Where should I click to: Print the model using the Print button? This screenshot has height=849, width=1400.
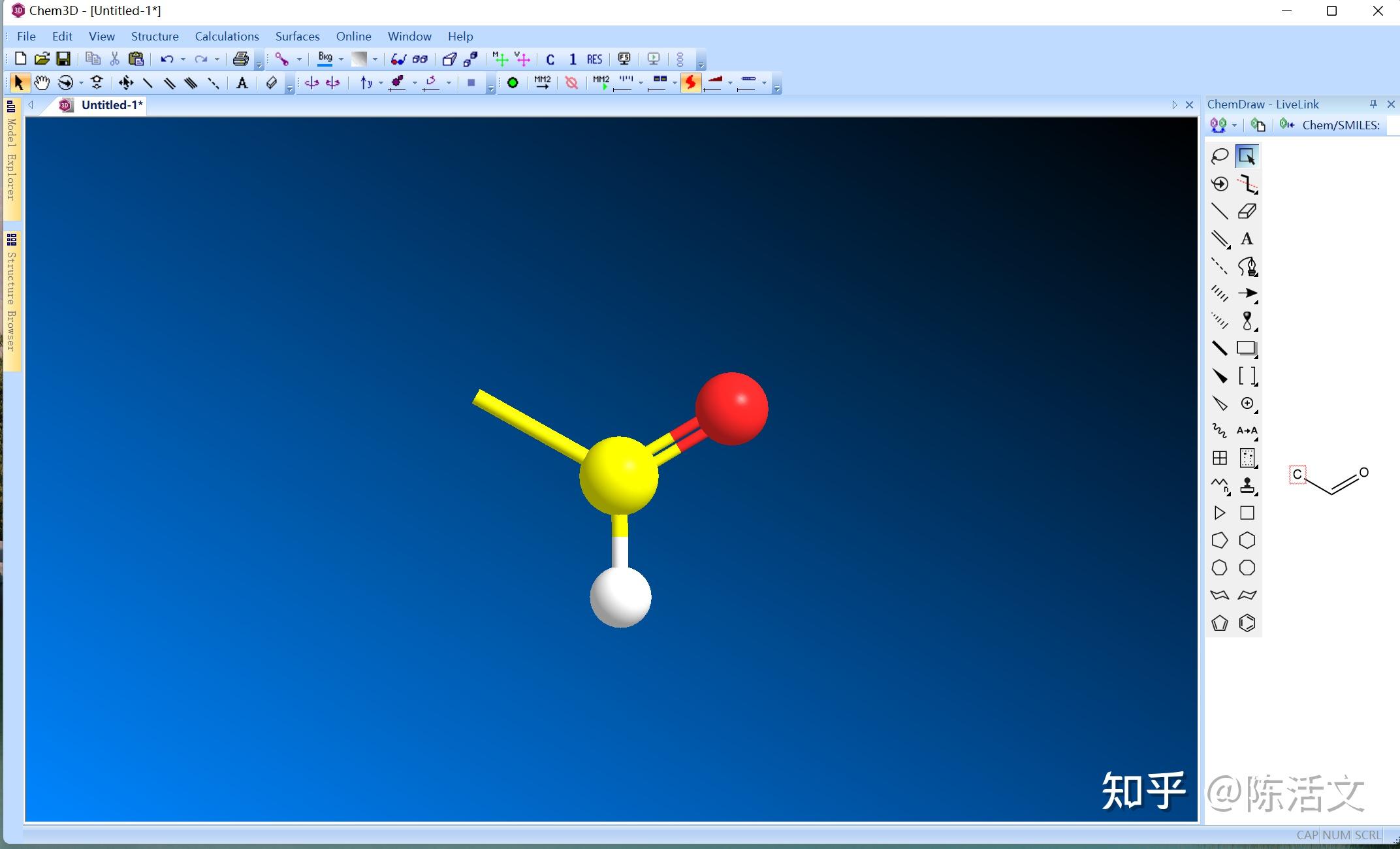tap(240, 59)
